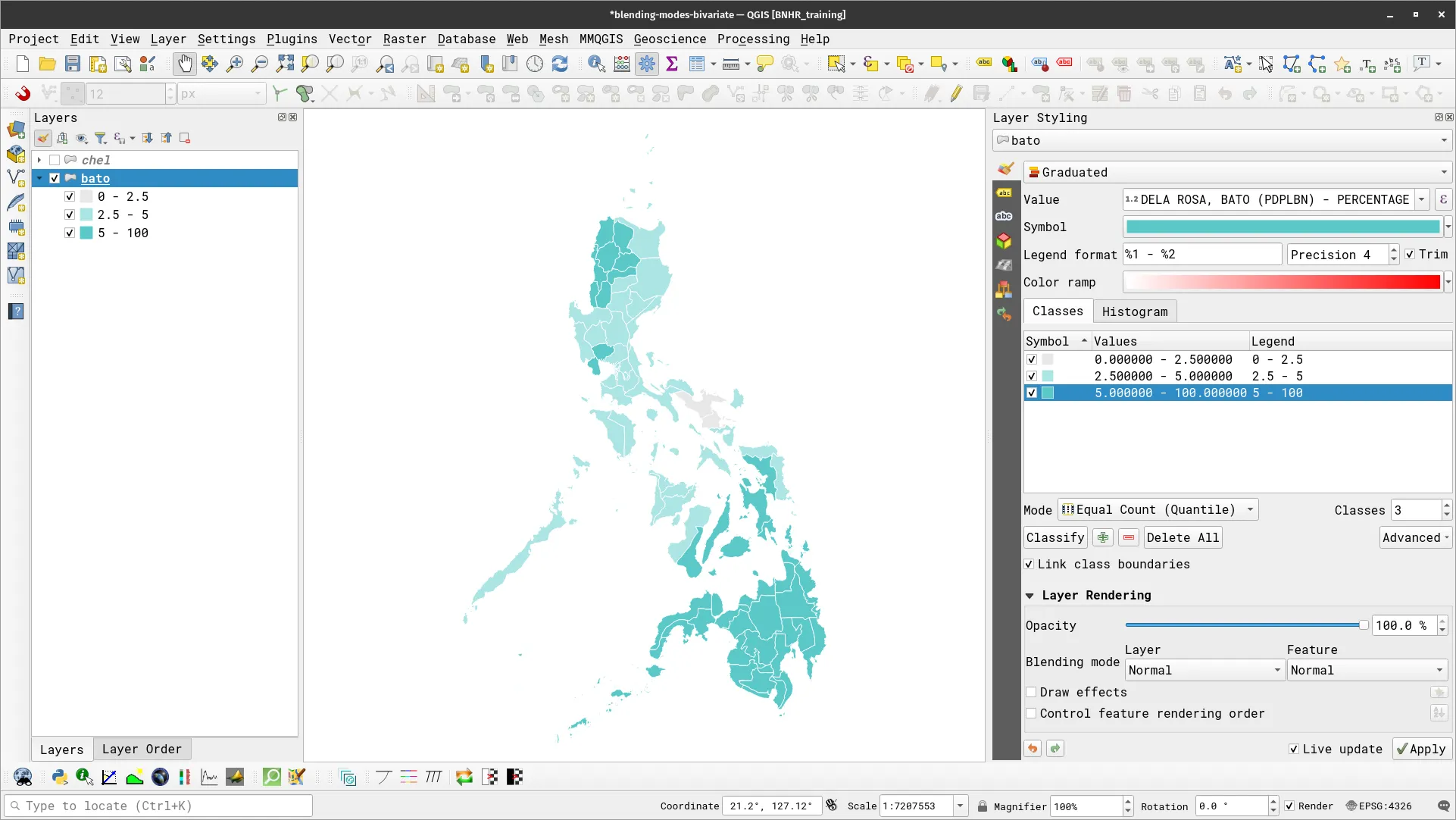The image size is (1456, 820).
Task: Expand the chel layer group
Action: coord(39,160)
